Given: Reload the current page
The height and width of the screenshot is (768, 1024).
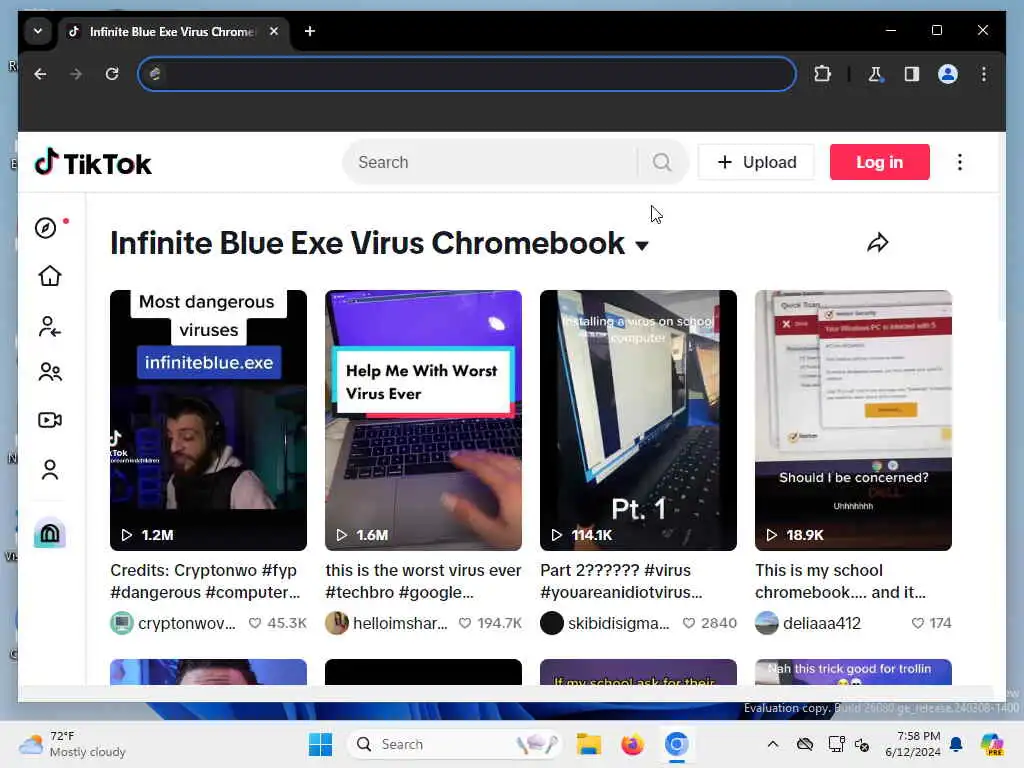Looking at the screenshot, I should click(x=112, y=74).
